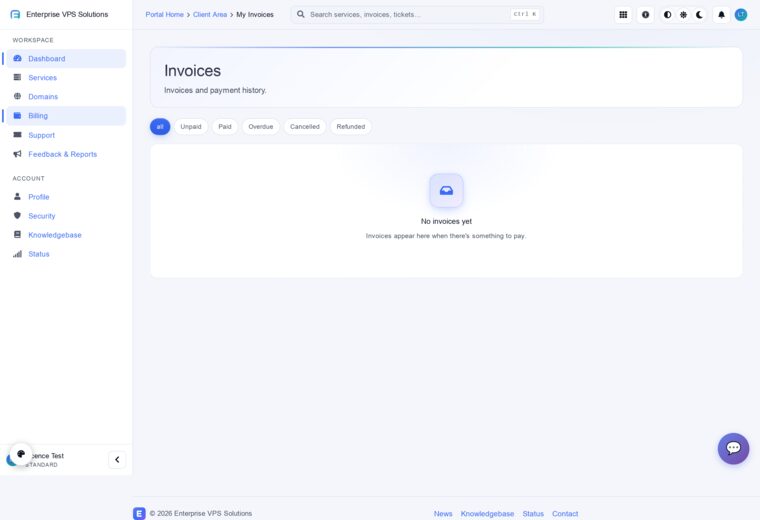The height and width of the screenshot is (520, 760).
Task: Show Refunded invoices filter
Action: click(351, 126)
